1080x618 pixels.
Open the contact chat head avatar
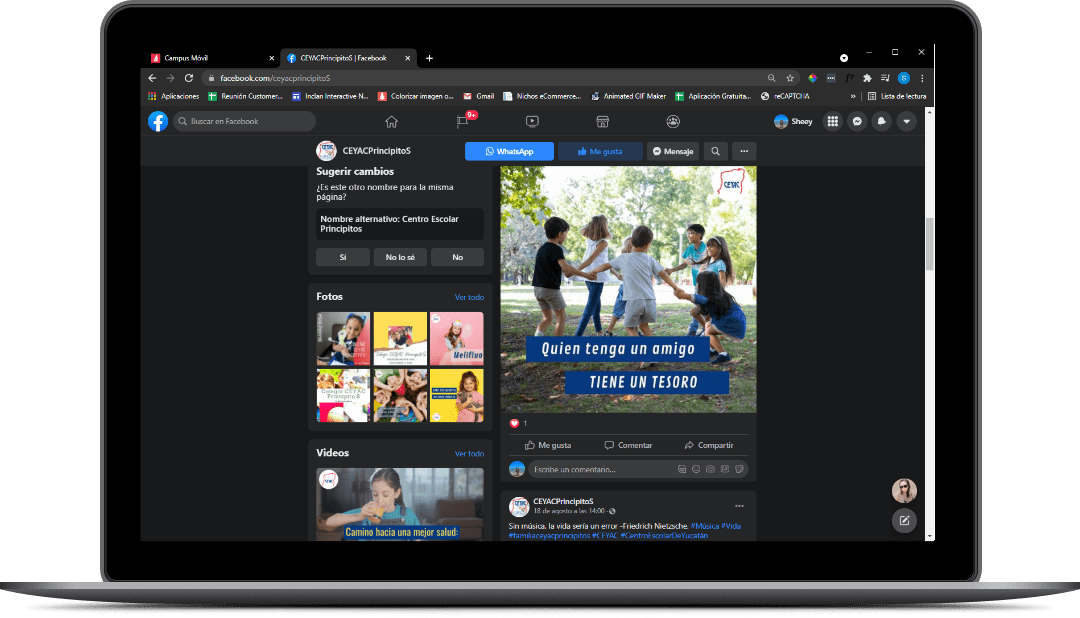[904, 491]
